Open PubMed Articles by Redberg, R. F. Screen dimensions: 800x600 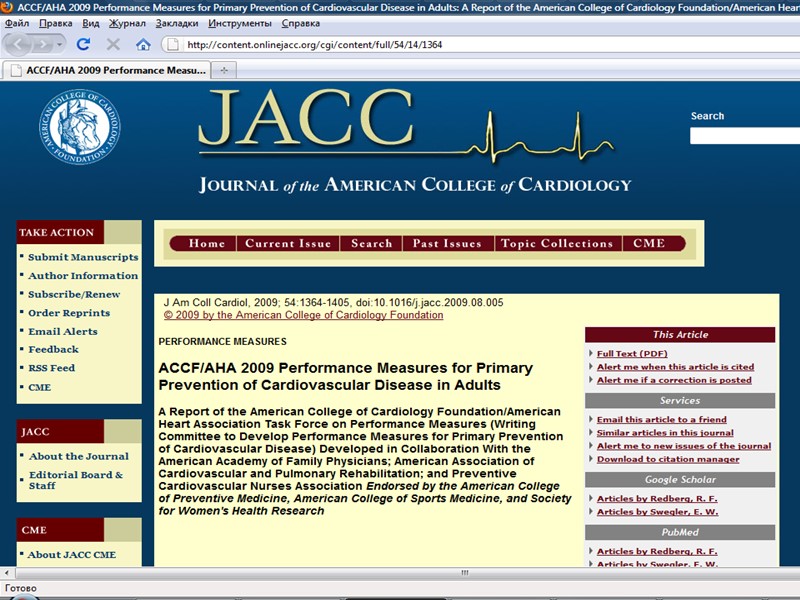point(657,552)
